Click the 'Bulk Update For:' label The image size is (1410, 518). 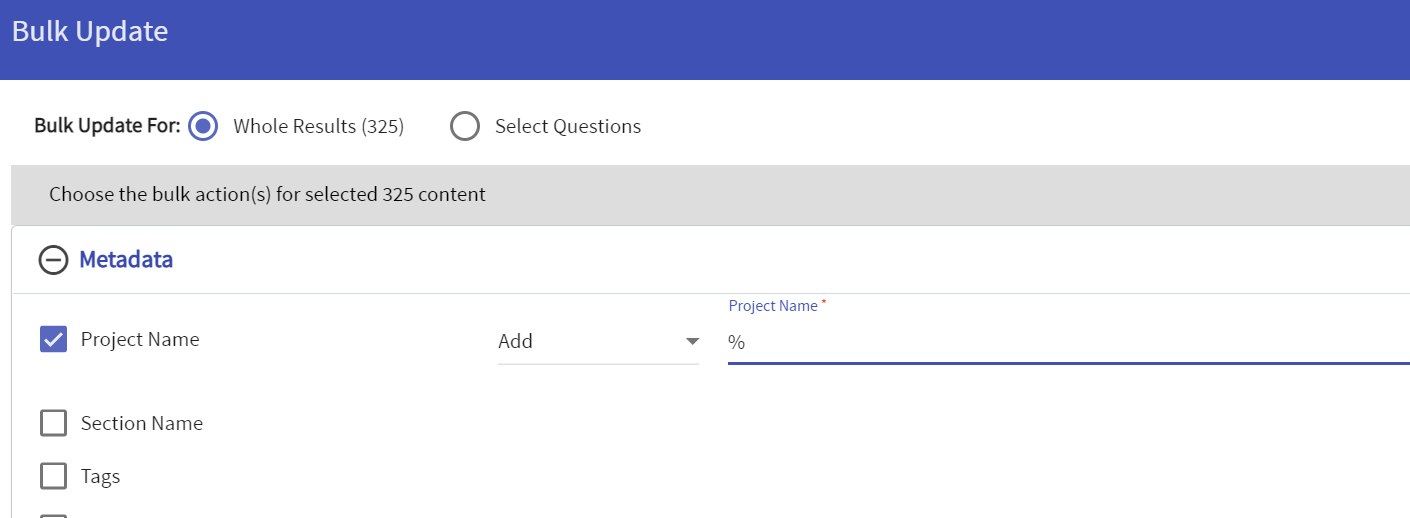[x=107, y=126]
